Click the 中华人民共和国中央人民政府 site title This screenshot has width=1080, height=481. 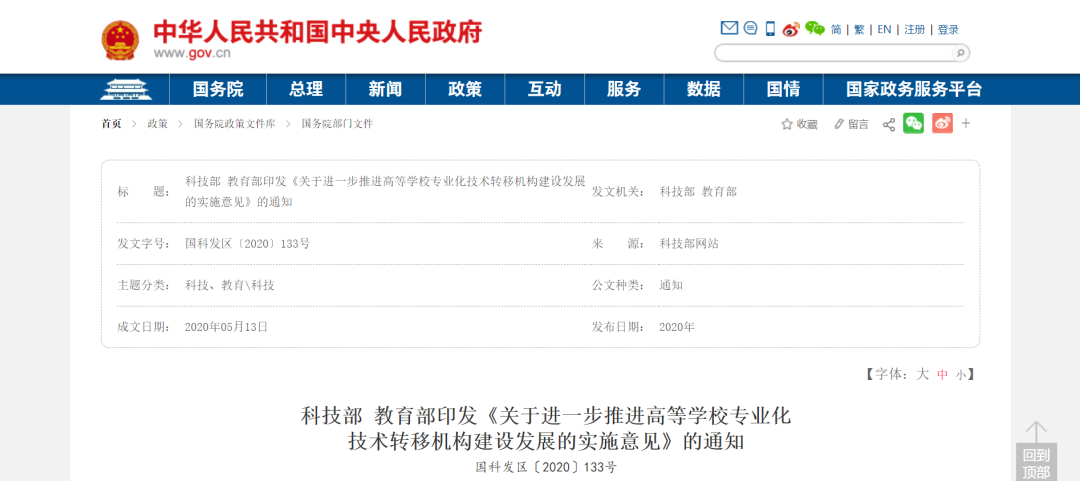318,32
